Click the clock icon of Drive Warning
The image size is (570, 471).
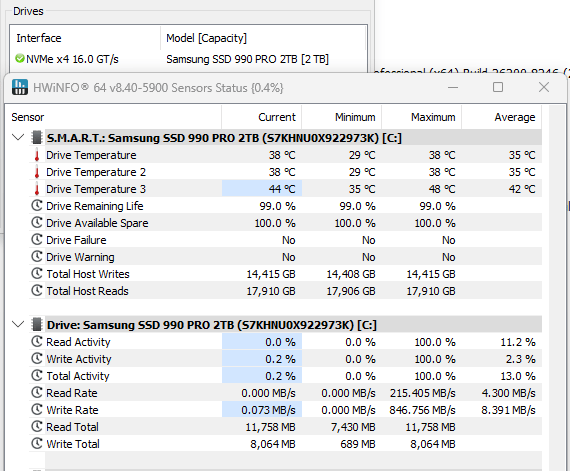[37, 256]
